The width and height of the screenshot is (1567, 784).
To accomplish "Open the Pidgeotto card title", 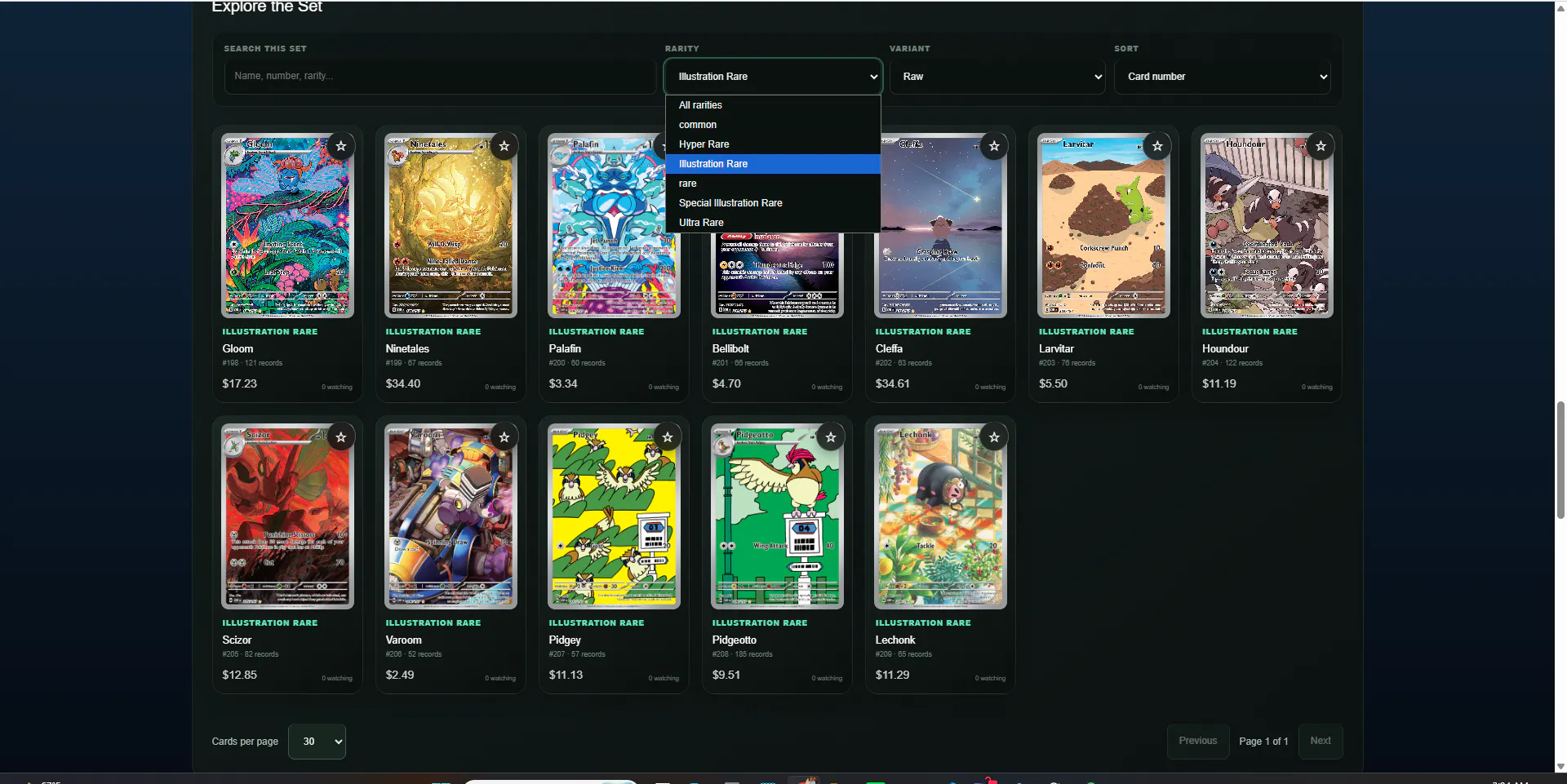I will 735,640.
